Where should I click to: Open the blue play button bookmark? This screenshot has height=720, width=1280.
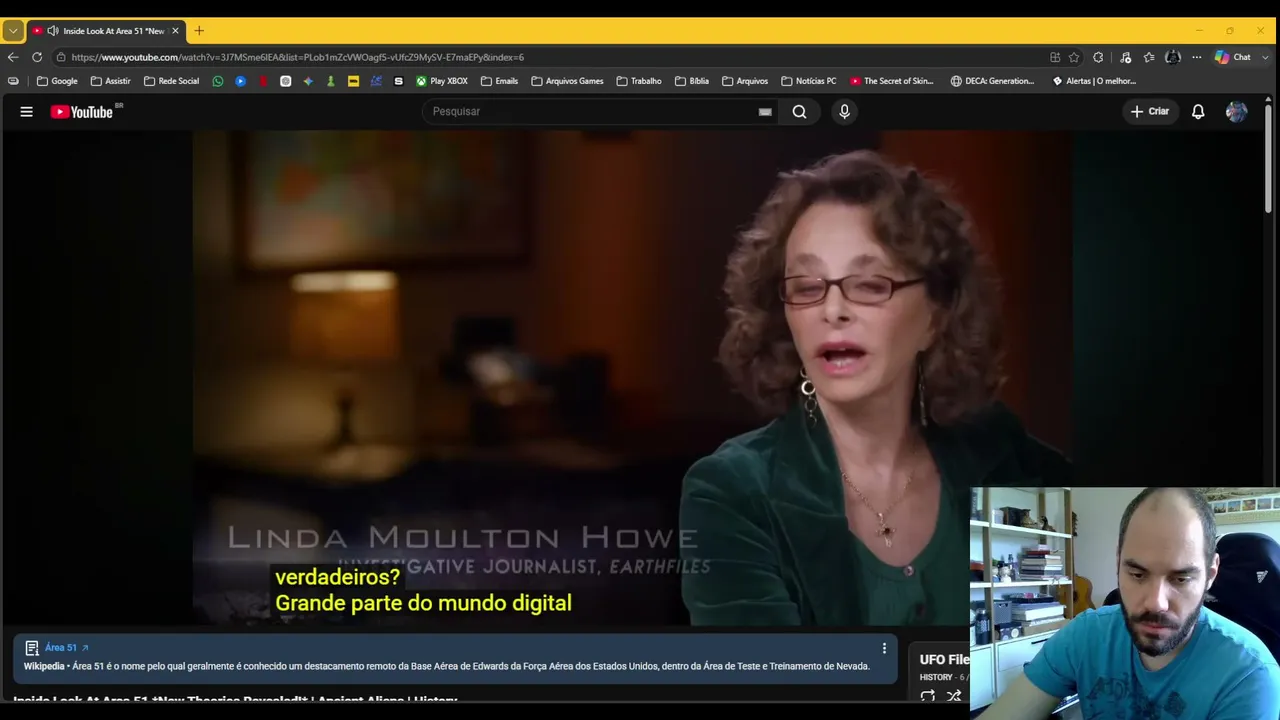click(x=241, y=81)
